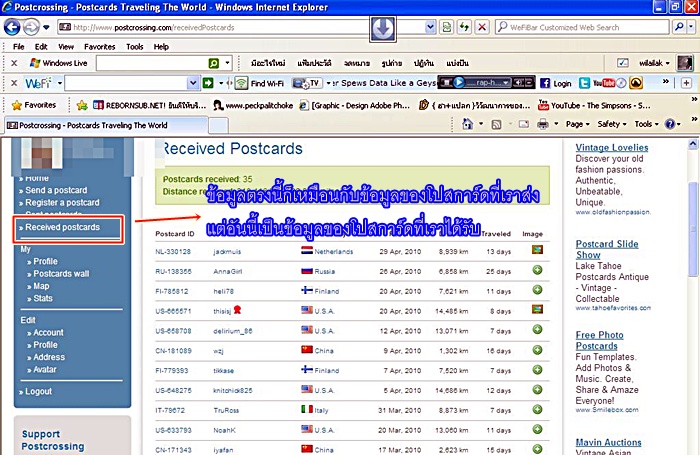View the image icon for NL-330128 row
The image size is (700, 455).
pyautogui.click(x=538, y=250)
